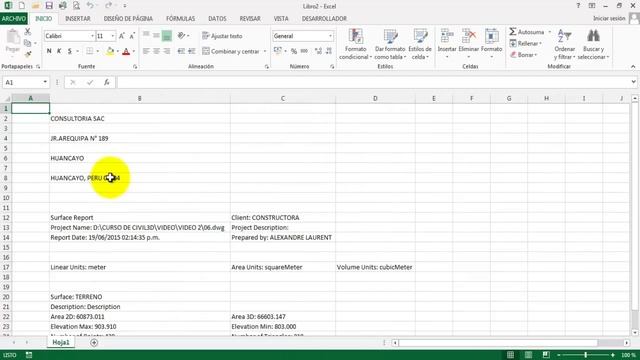Toggle bottom vertical alignment
Viewport: 640px width, 360px height.
click(167, 36)
